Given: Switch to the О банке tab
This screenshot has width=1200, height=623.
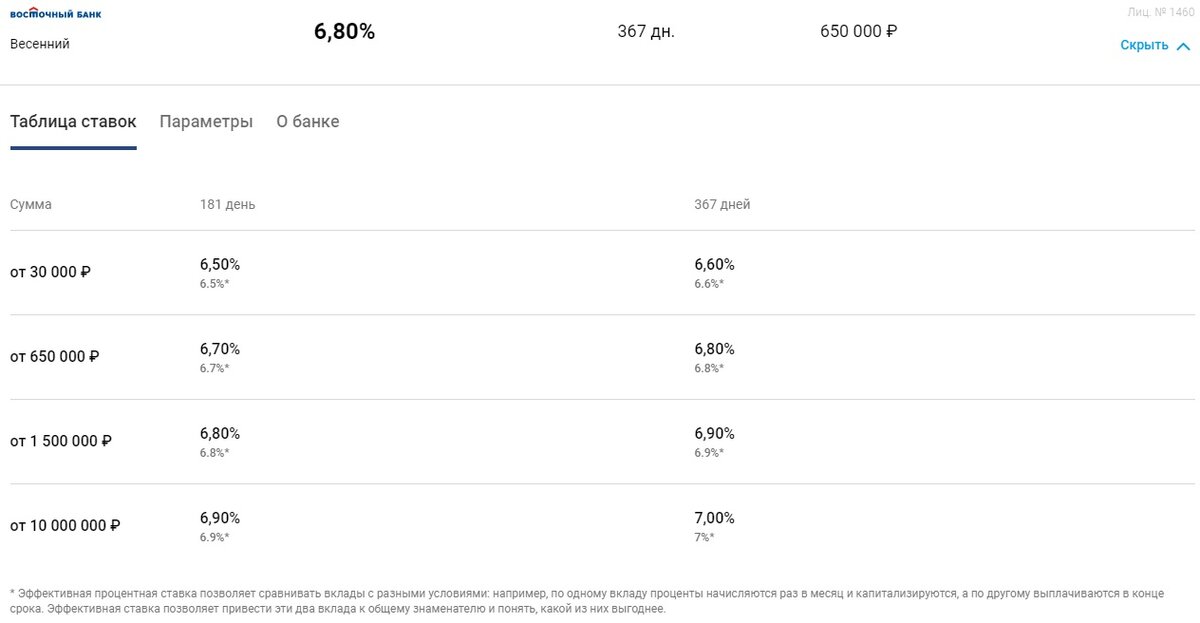Looking at the screenshot, I should pyautogui.click(x=308, y=122).
